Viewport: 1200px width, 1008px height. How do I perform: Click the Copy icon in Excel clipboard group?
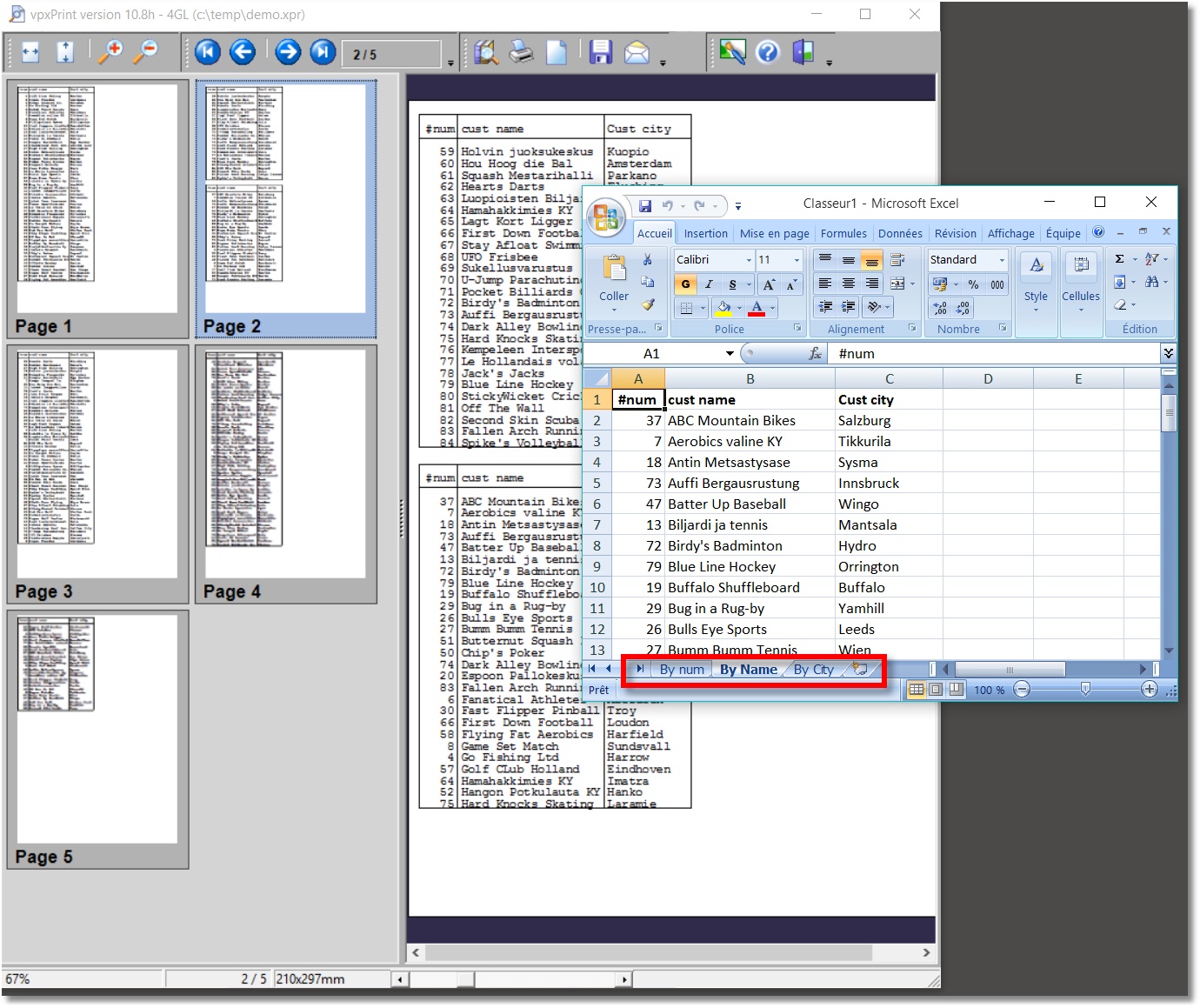(648, 282)
